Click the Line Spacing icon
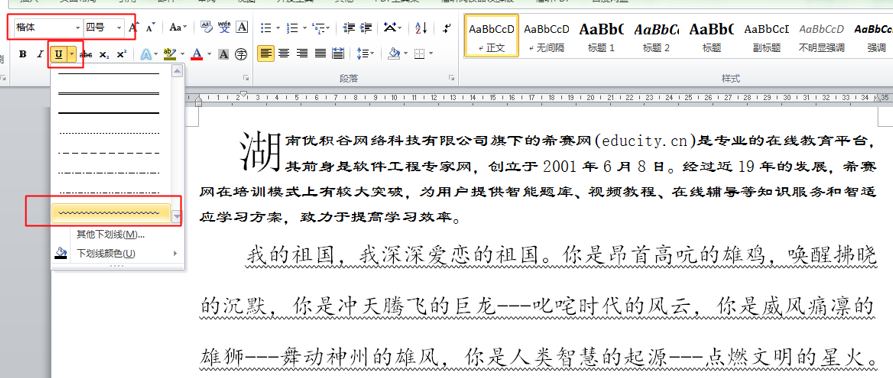Screen dimensions: 893x378 pos(363,54)
